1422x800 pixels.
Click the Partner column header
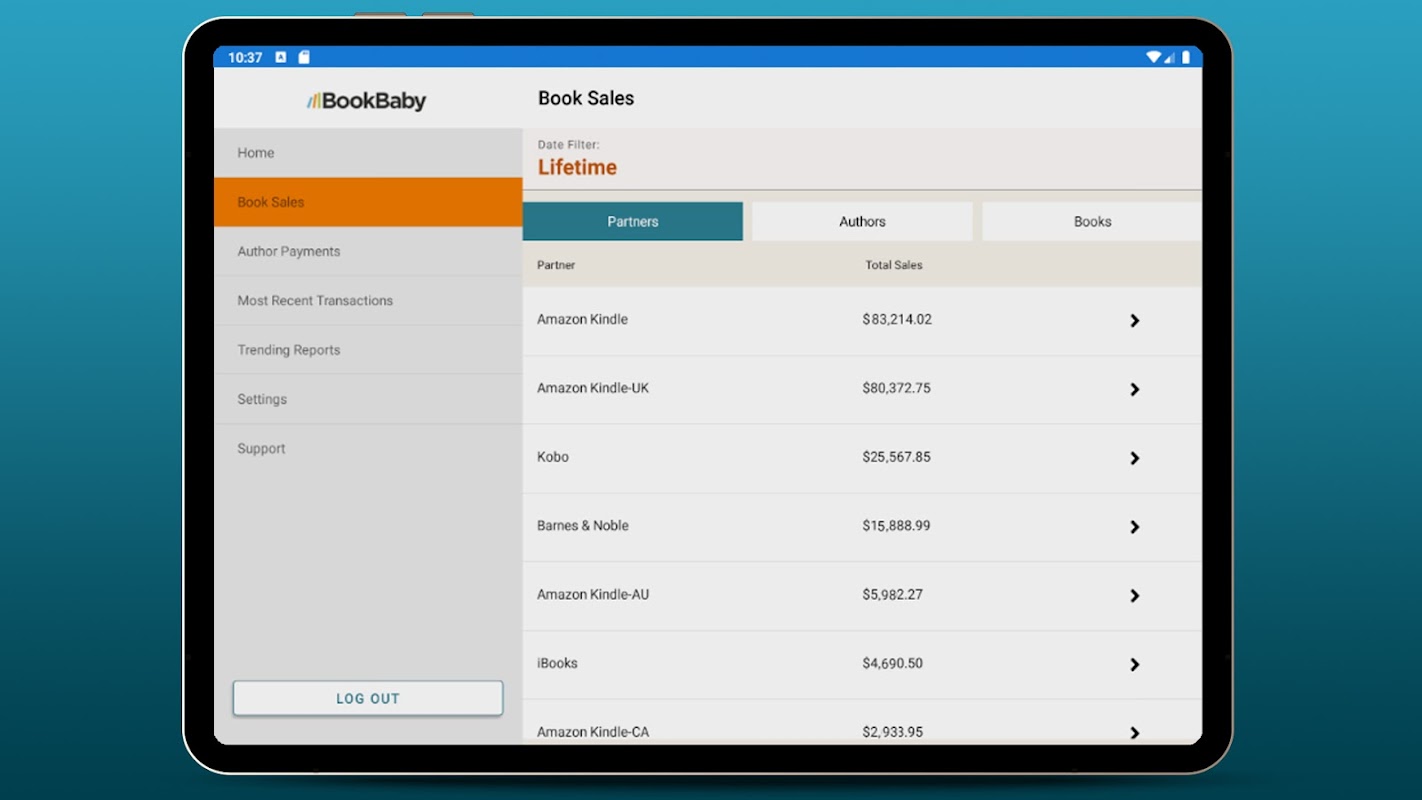point(556,265)
